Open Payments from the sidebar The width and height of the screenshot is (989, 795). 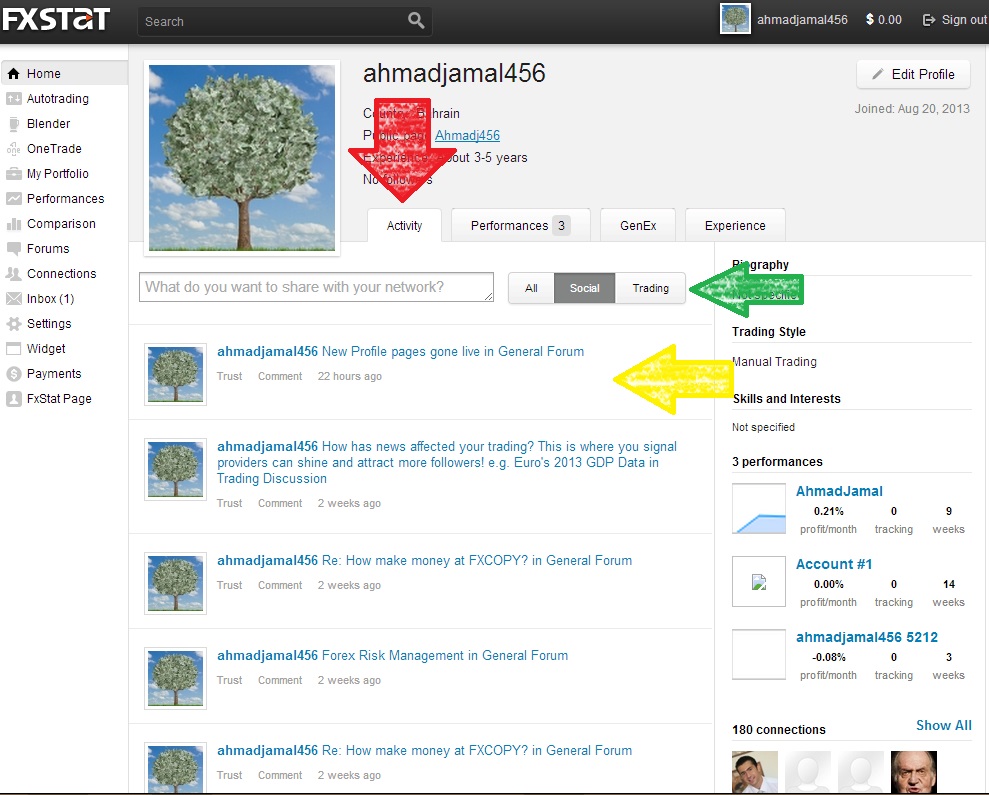[54, 374]
